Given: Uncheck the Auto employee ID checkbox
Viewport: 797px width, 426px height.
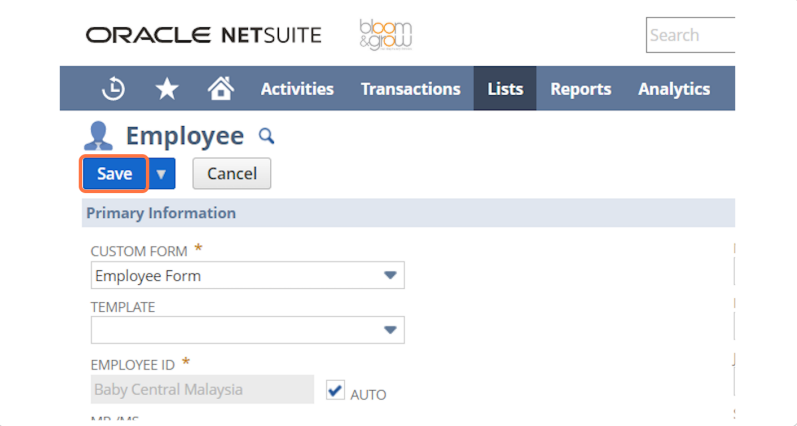Looking at the screenshot, I should (335, 390).
